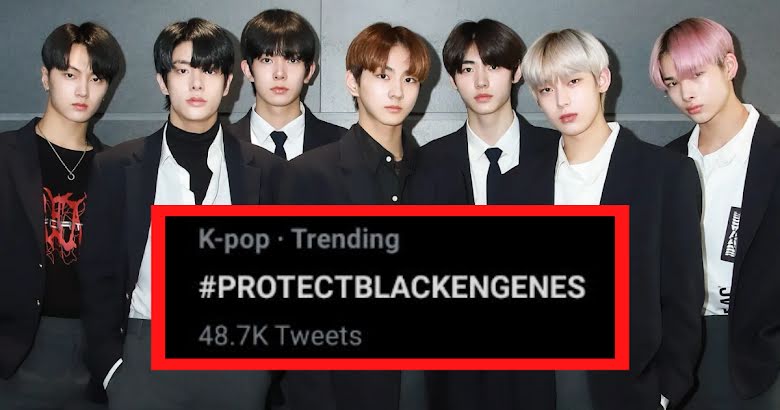
Task: Click the silver pendant necklace
Action: 71,176
